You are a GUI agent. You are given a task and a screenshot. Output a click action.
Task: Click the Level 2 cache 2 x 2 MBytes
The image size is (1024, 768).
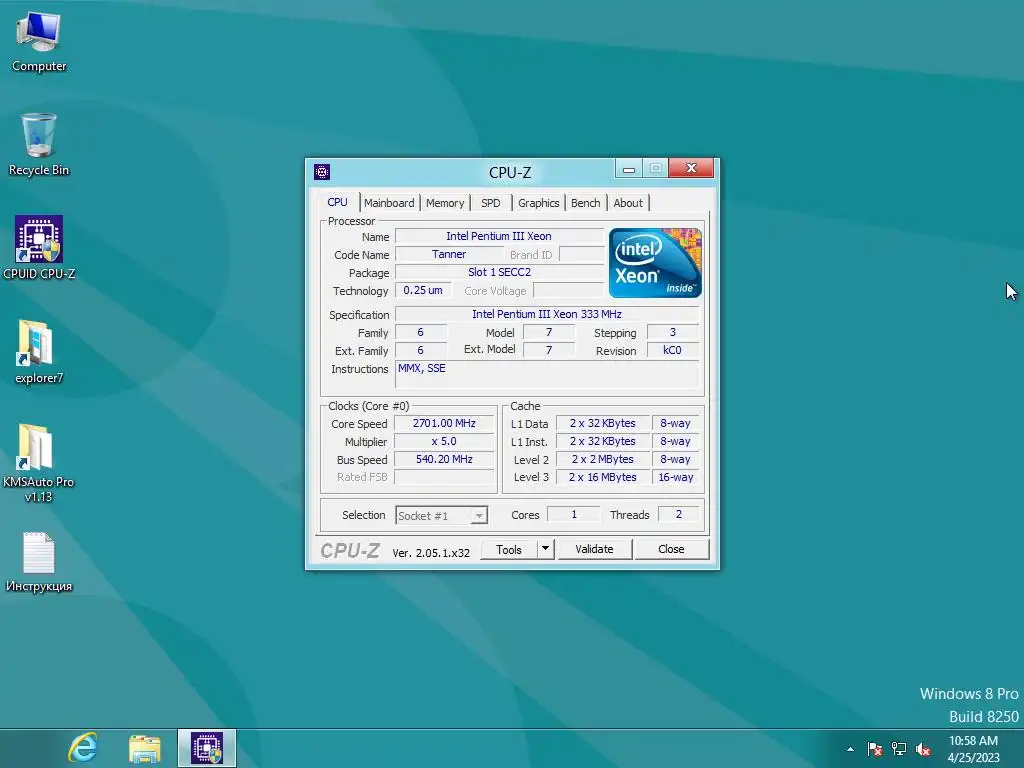[602, 459]
